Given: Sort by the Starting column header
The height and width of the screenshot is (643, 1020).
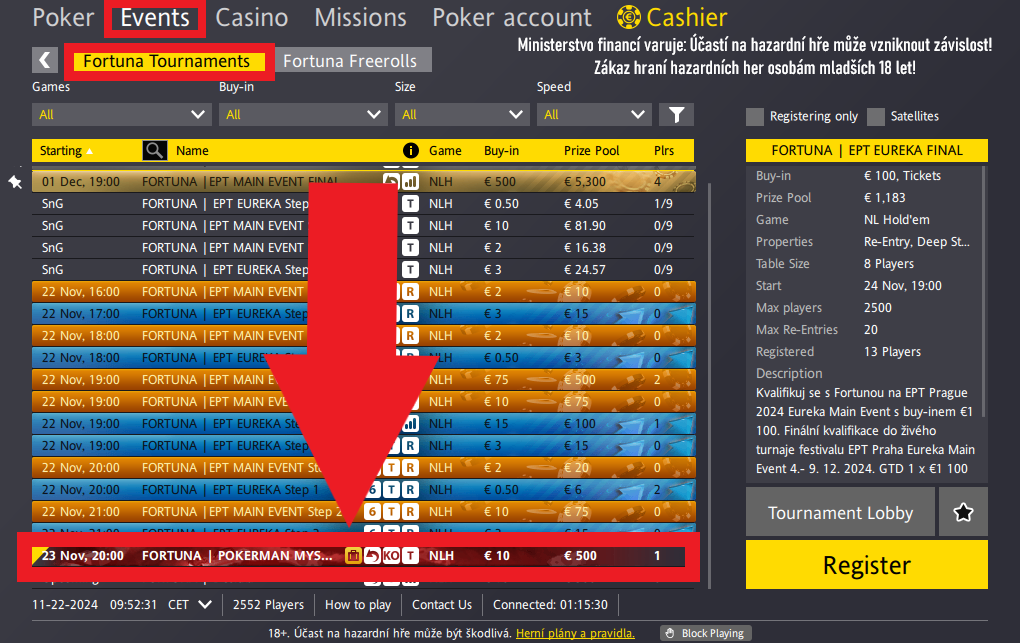Looking at the screenshot, I should pyautogui.click(x=66, y=150).
